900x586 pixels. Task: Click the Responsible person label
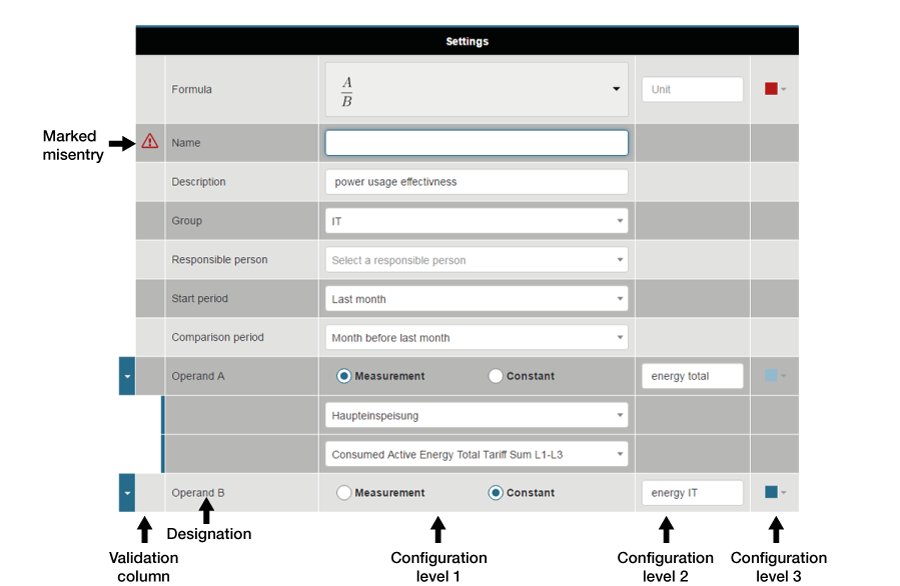click(219, 259)
